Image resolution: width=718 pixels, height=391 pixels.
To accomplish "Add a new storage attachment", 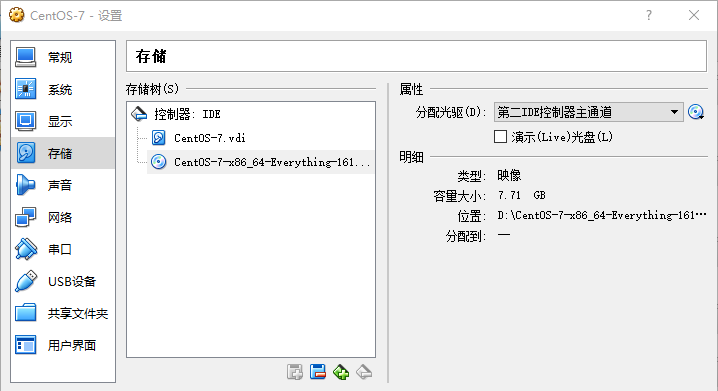I will point(295,372).
